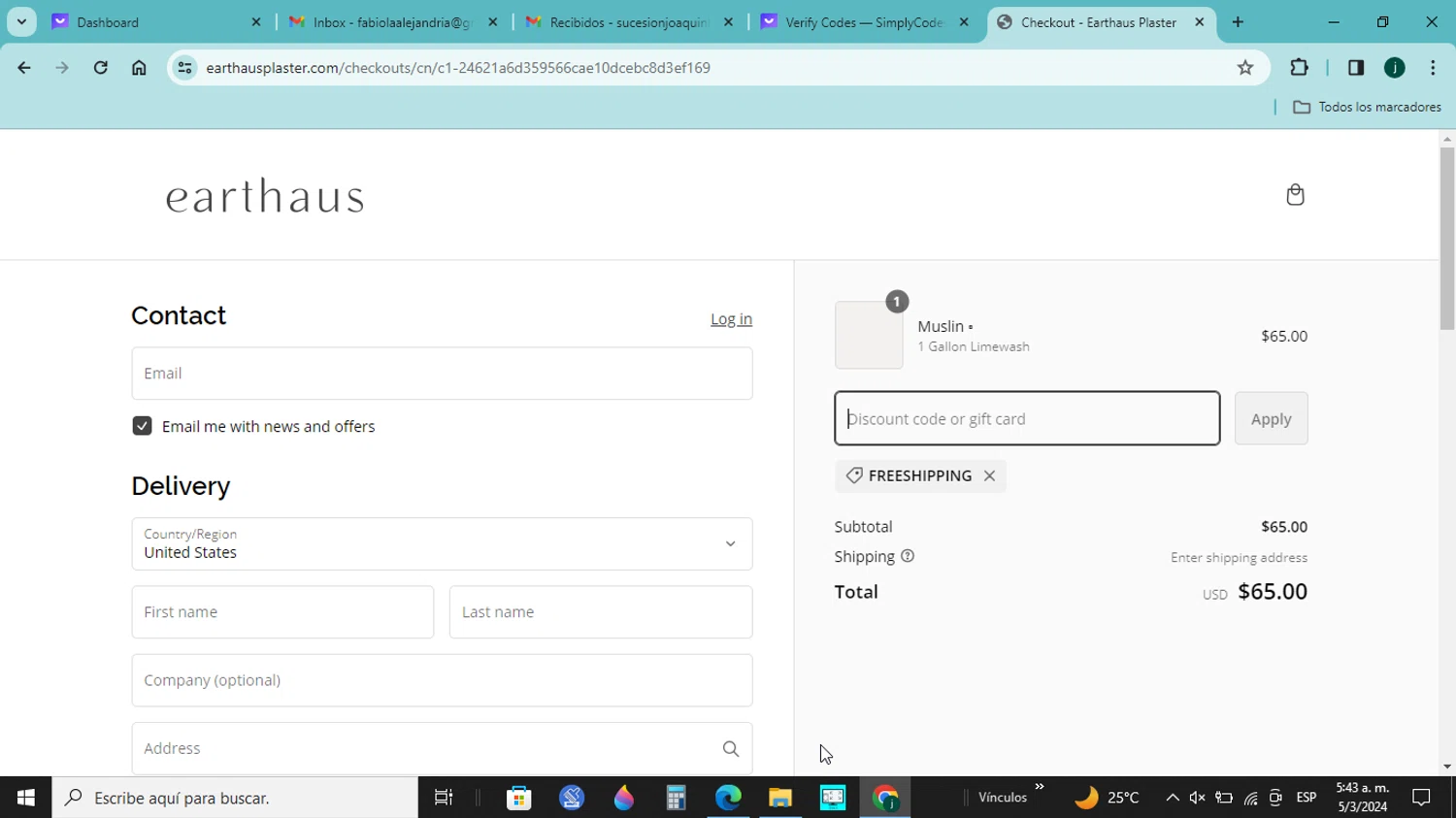Close the Dashboard tab
Viewport: 1456px width, 818px height.
coord(256,22)
